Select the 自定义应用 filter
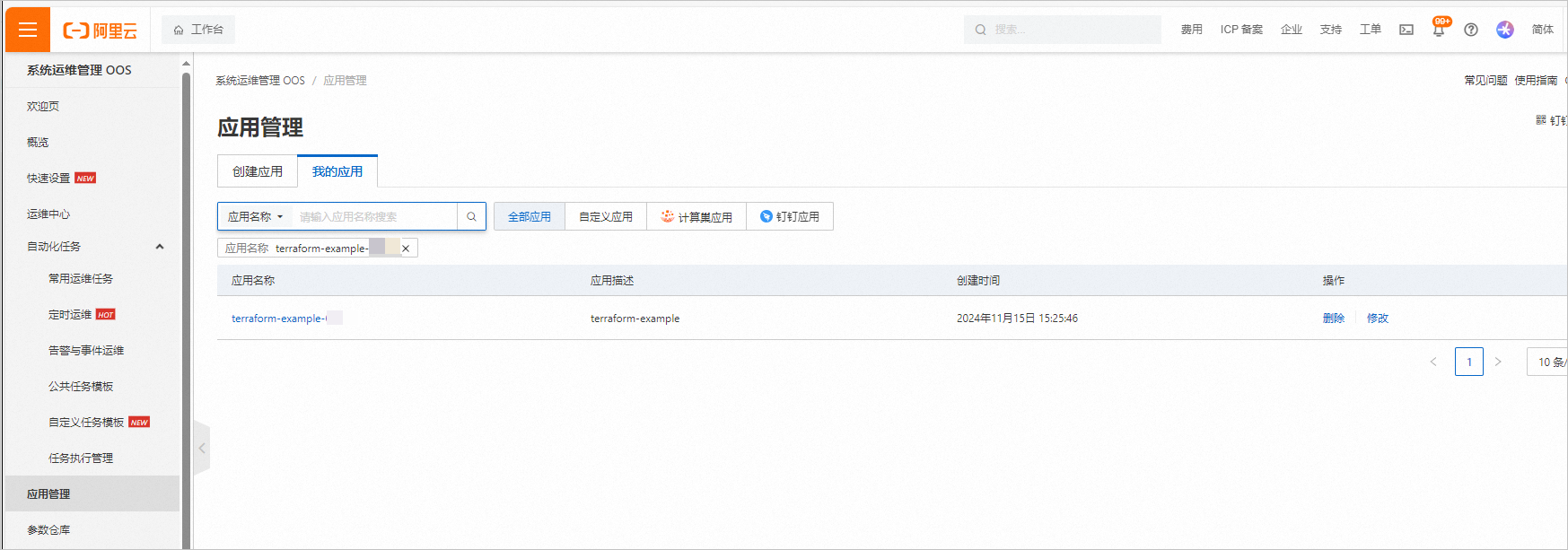 pos(606,216)
